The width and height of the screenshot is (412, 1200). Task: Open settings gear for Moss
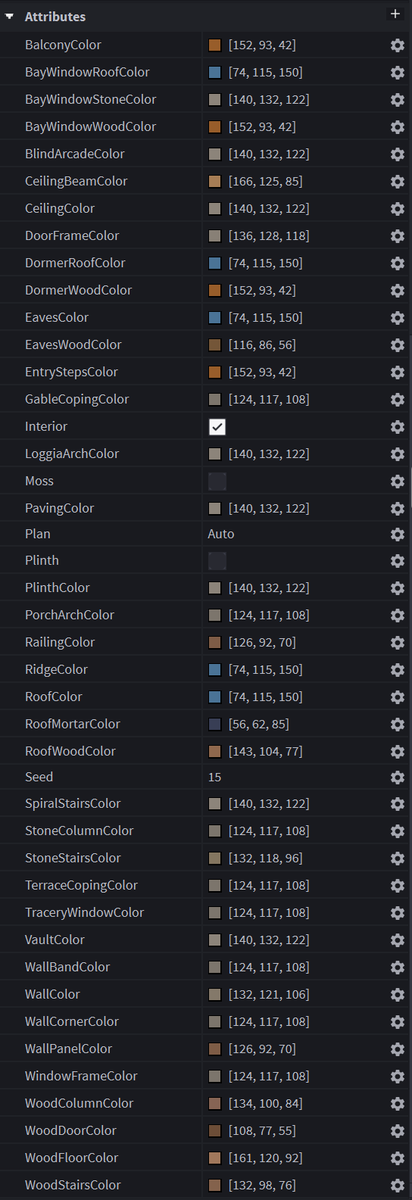[397, 482]
